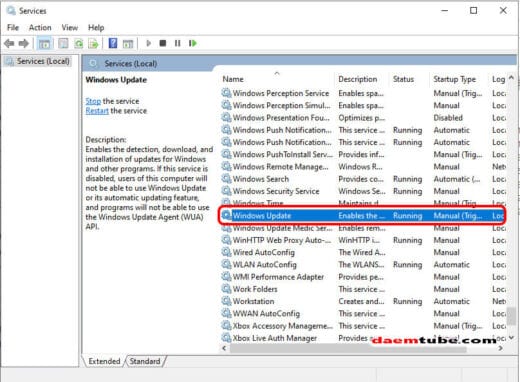Select the Windows PushToInstall Service row
The height and width of the screenshot is (382, 520).
[x=363, y=154]
